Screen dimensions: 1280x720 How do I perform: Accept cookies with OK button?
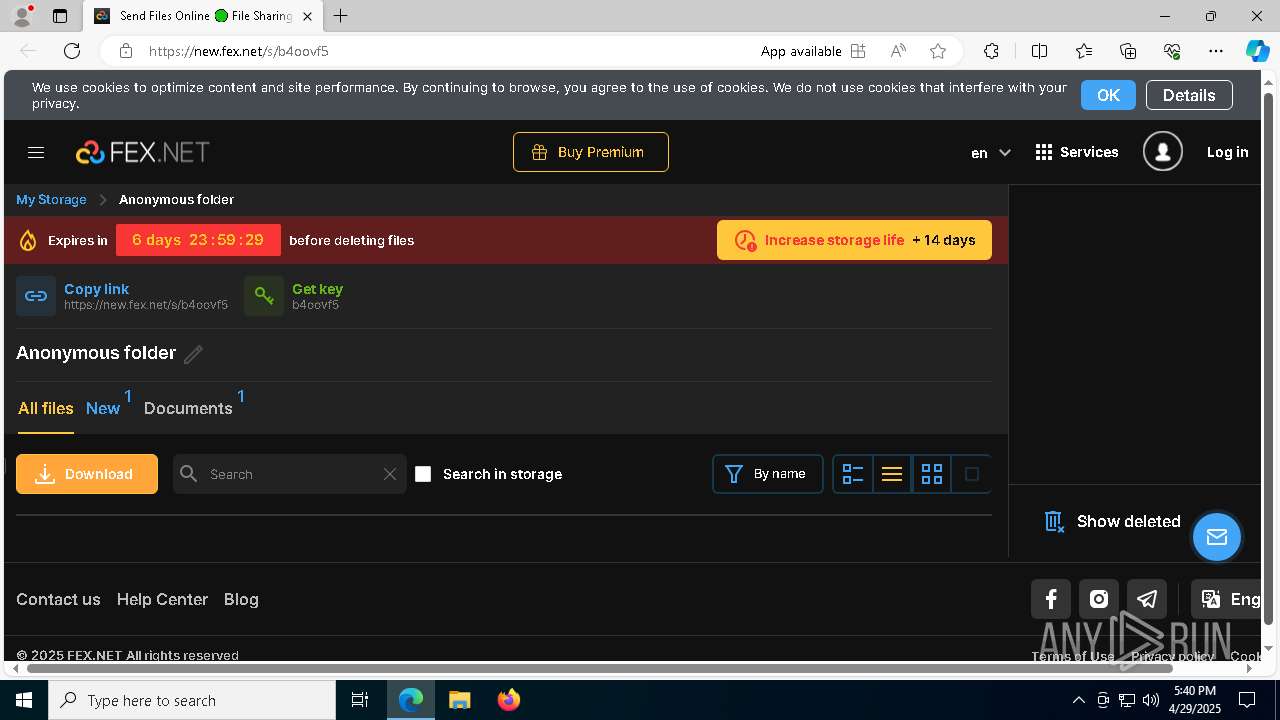point(1108,95)
